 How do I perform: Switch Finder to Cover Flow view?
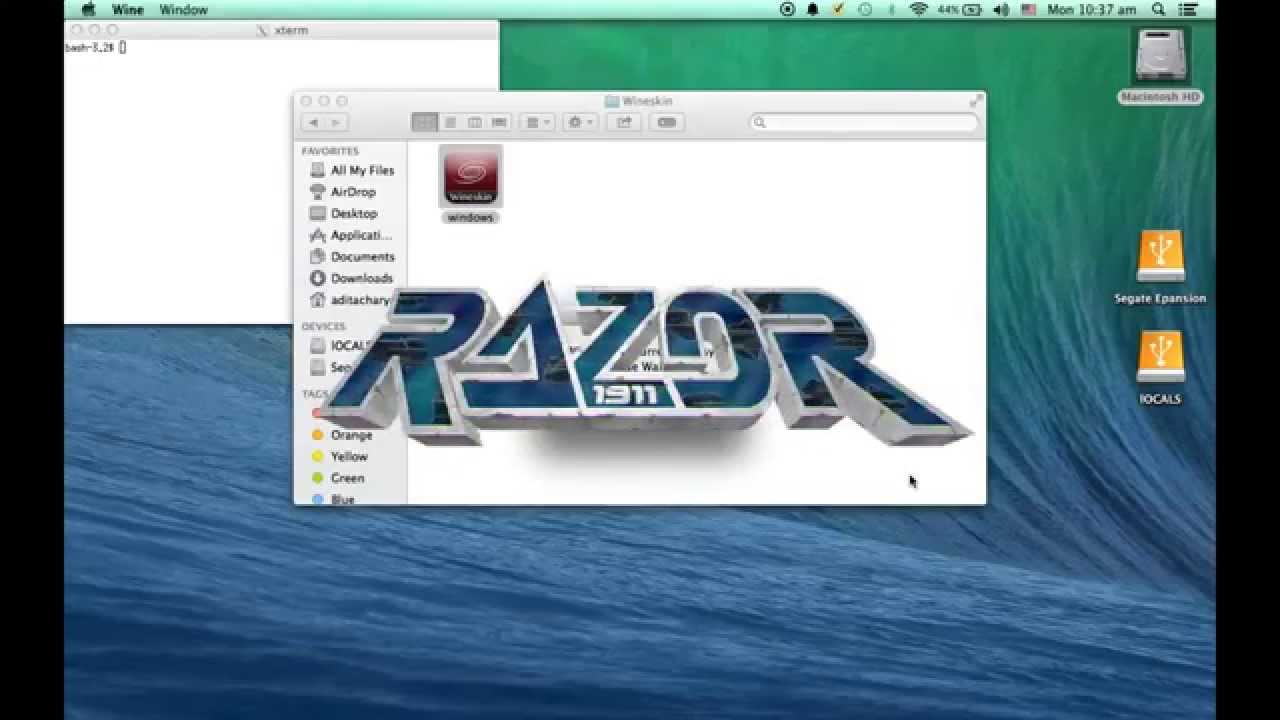click(x=499, y=122)
